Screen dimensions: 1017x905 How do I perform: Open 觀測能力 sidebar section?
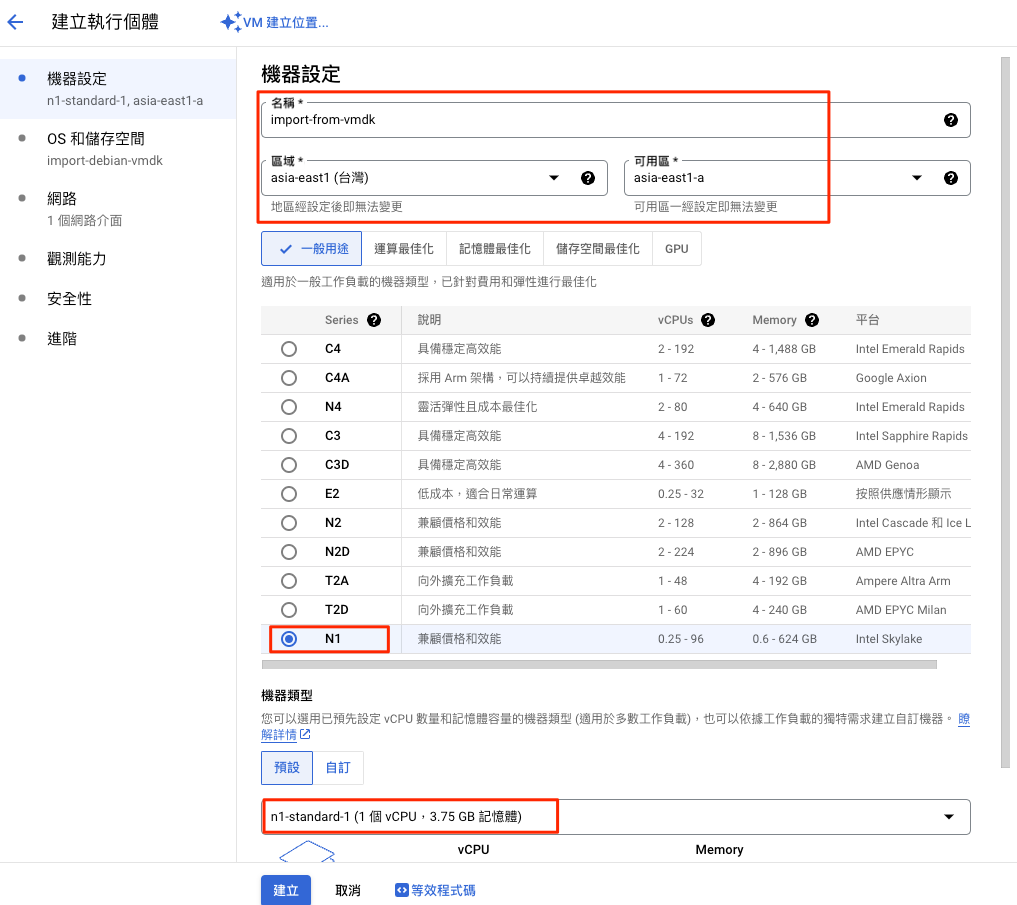pyautogui.click(x=118, y=258)
